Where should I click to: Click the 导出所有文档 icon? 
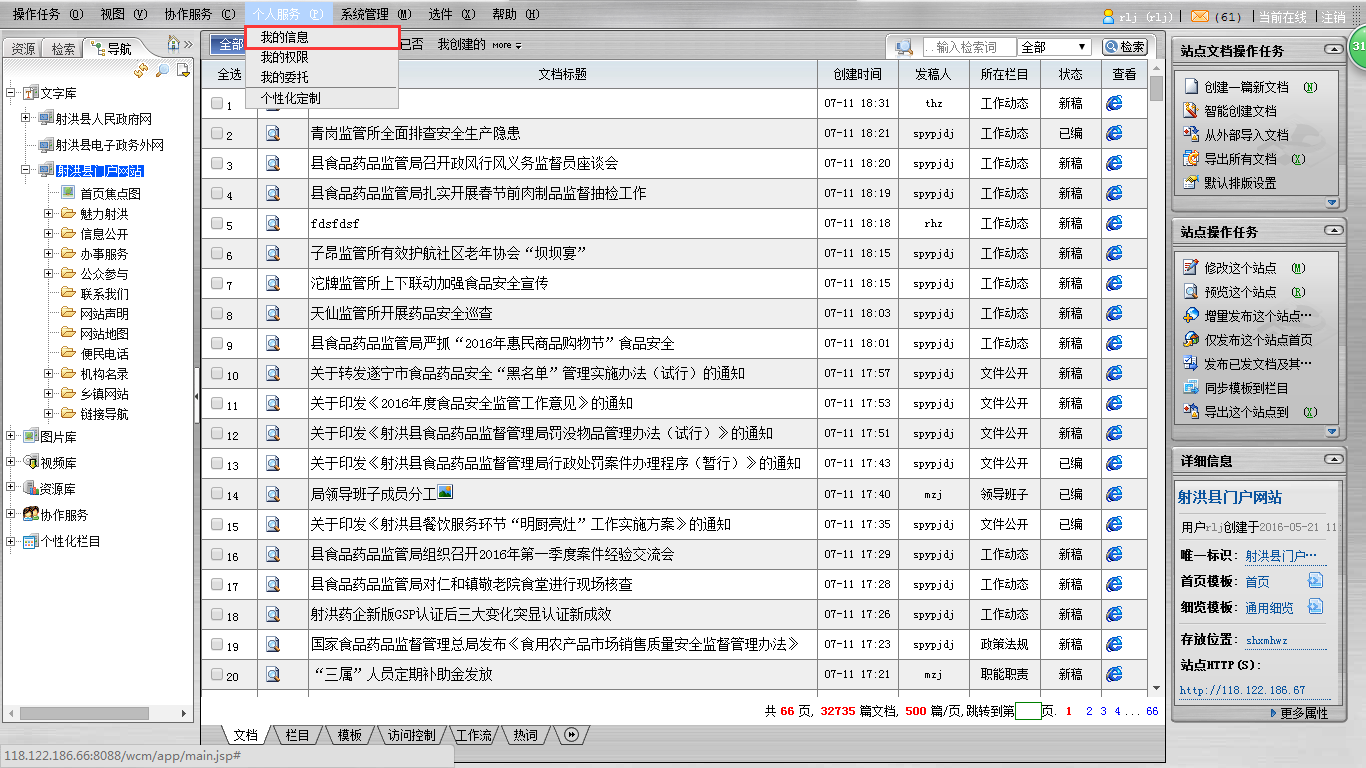pos(1190,159)
